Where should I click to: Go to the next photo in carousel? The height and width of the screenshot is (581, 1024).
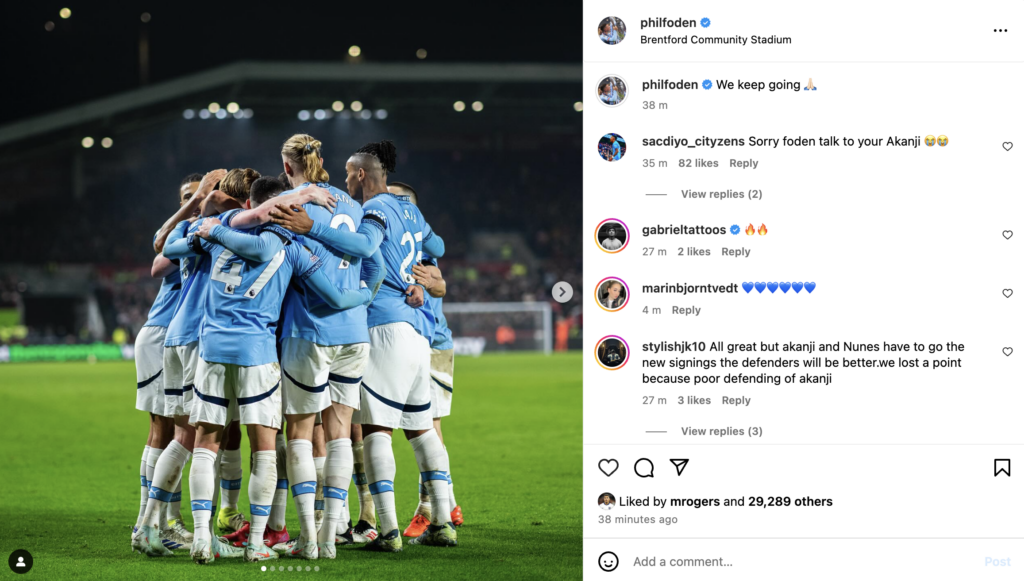coord(562,292)
